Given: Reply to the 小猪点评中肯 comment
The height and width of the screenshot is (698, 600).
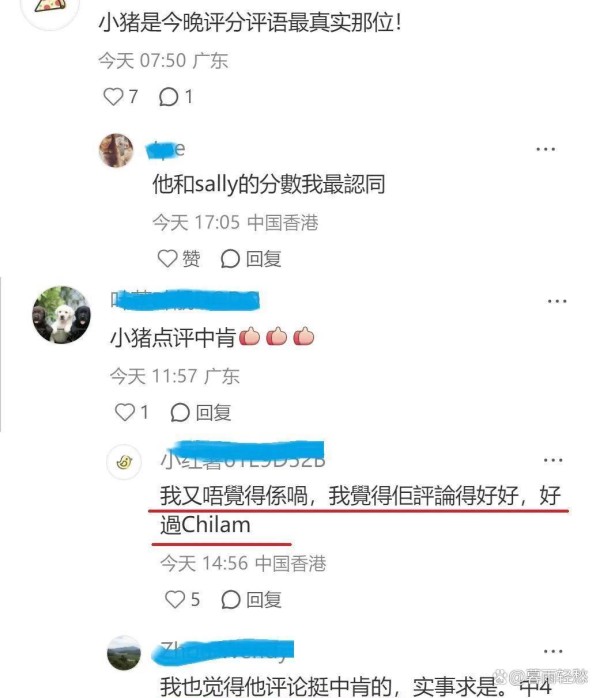Looking at the screenshot, I should click(x=201, y=412).
